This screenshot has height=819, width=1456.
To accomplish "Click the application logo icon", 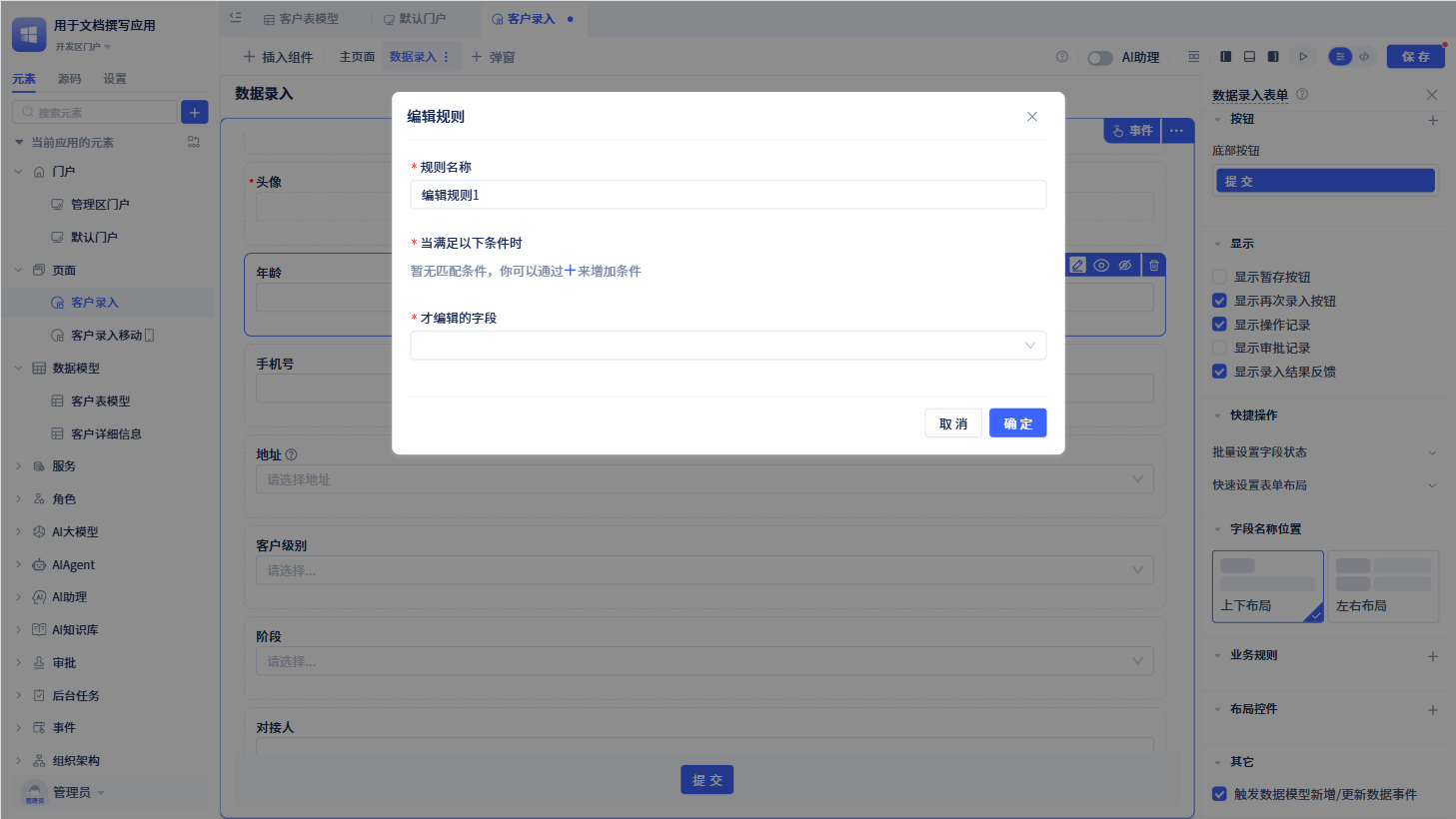I will [29, 34].
